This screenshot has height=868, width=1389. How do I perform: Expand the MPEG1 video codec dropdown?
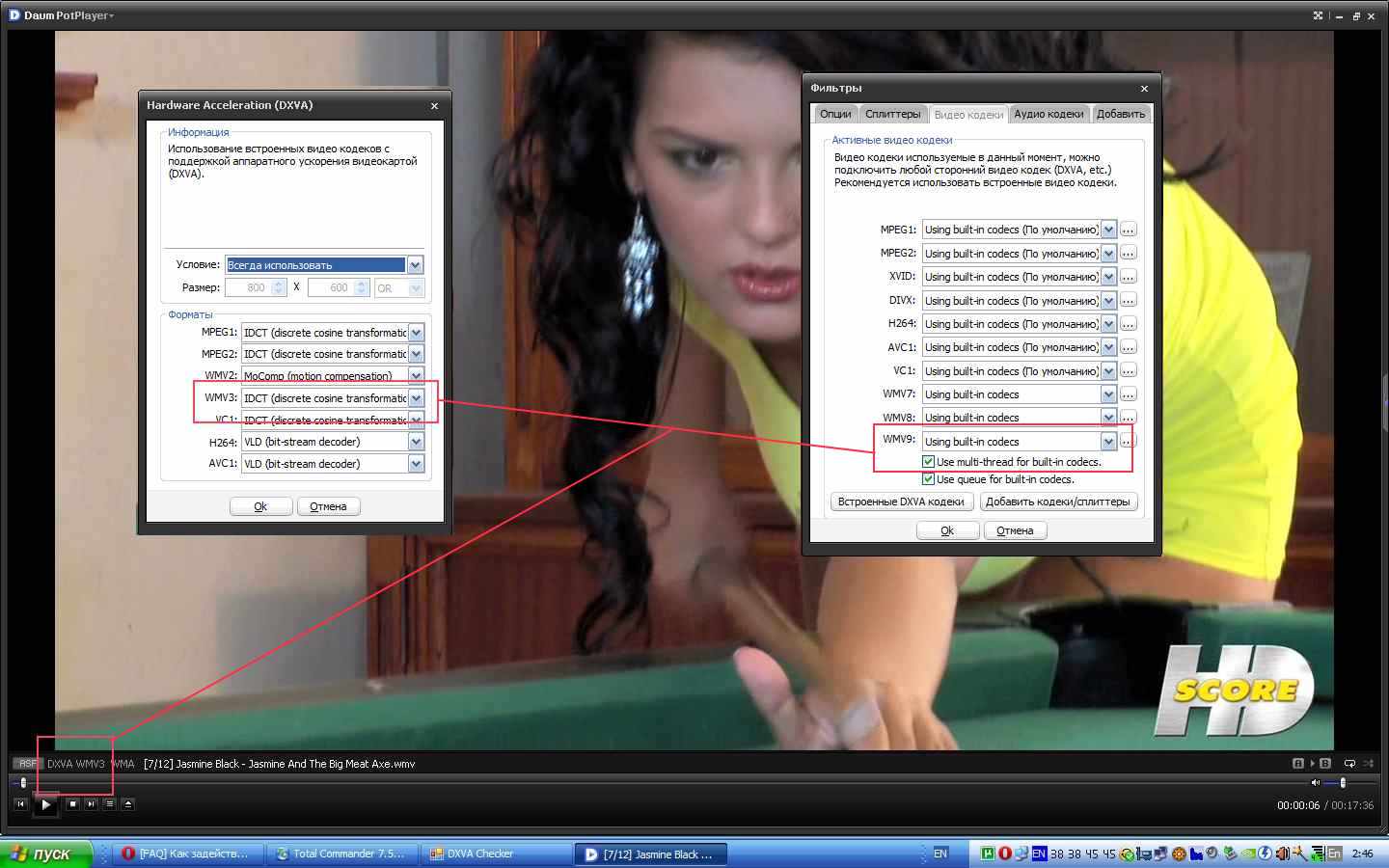1108,230
